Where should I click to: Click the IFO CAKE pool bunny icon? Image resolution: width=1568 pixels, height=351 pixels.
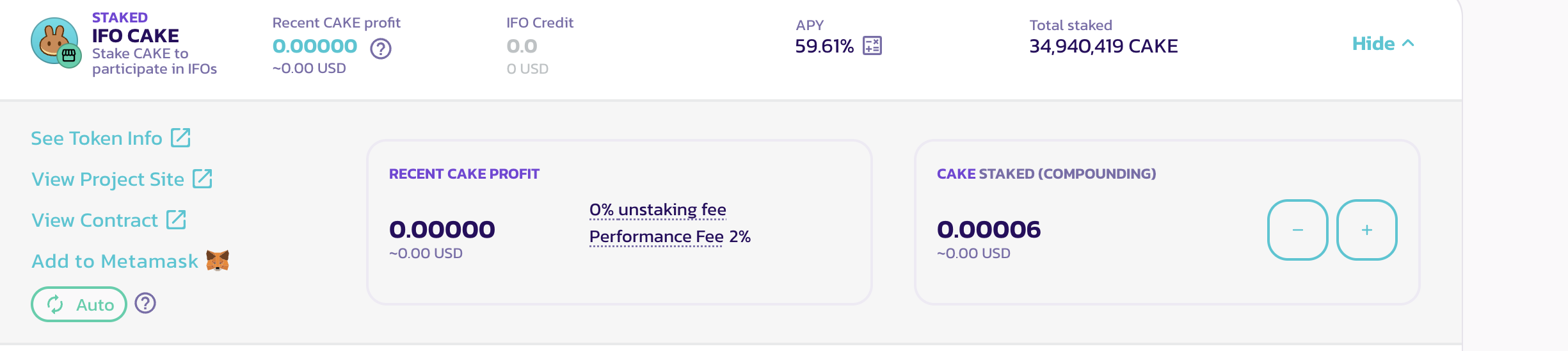pyautogui.click(x=55, y=42)
